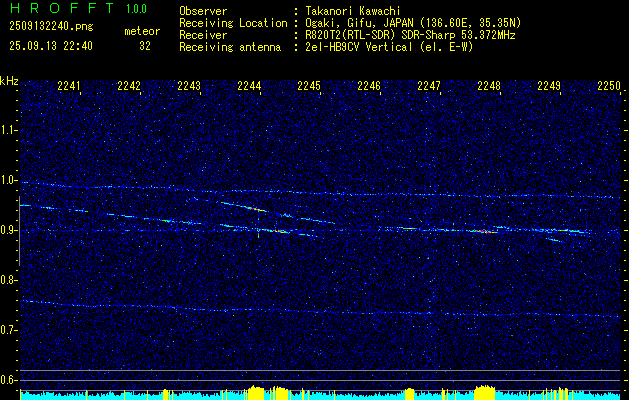Image resolution: width=629 pixels, height=400 pixels.
Task: Click the 2241 time marker
Action: pyautogui.click(x=69, y=87)
